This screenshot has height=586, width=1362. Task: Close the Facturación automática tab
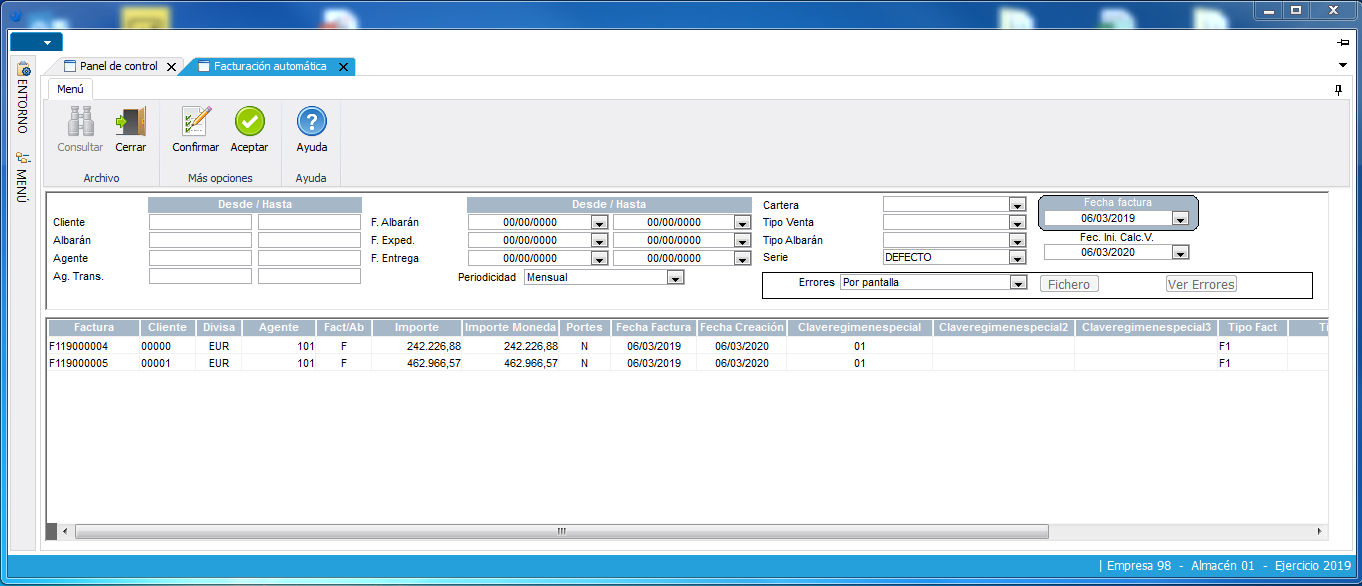point(343,67)
